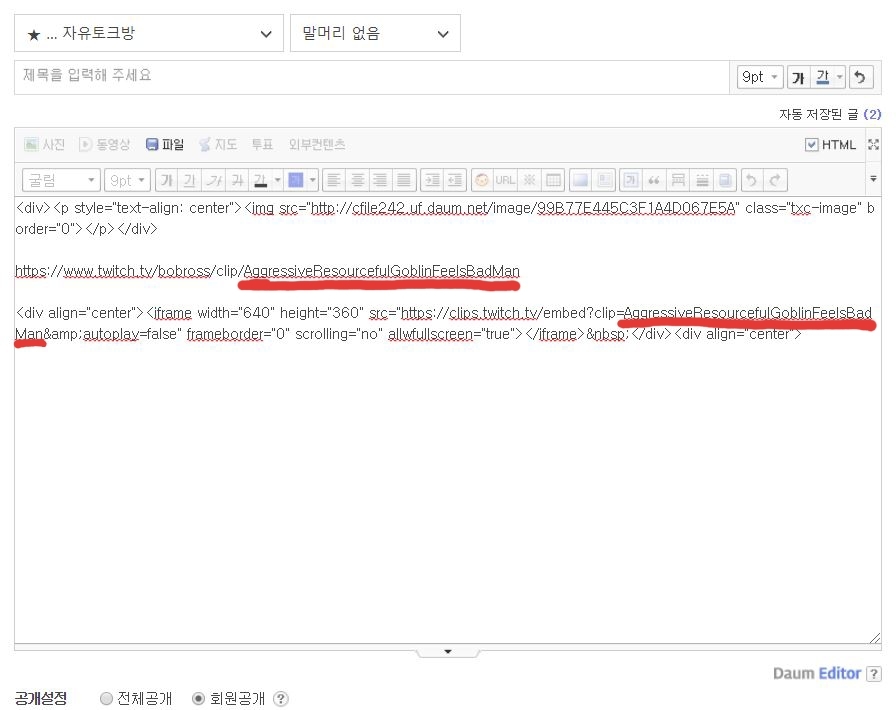This screenshot has width=896, height=710.
Task: Open the 자동 저장된 글 list
Action: [x=829, y=115]
